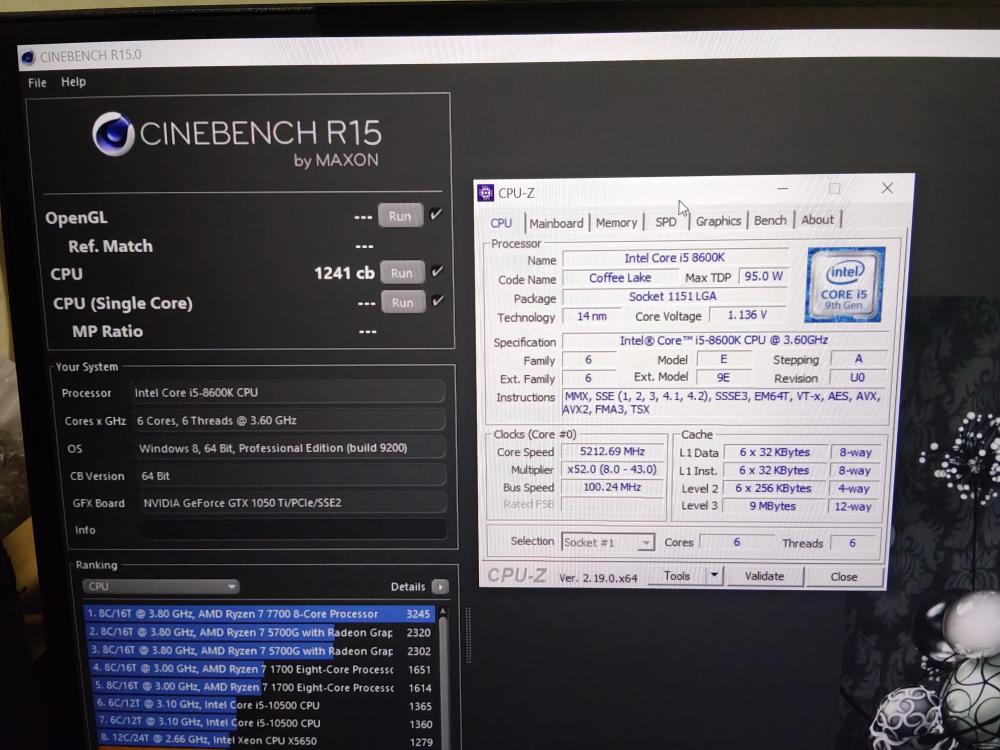Switch to the Graphics tab in CPU-Z
This screenshot has width=1000, height=750.
718,221
